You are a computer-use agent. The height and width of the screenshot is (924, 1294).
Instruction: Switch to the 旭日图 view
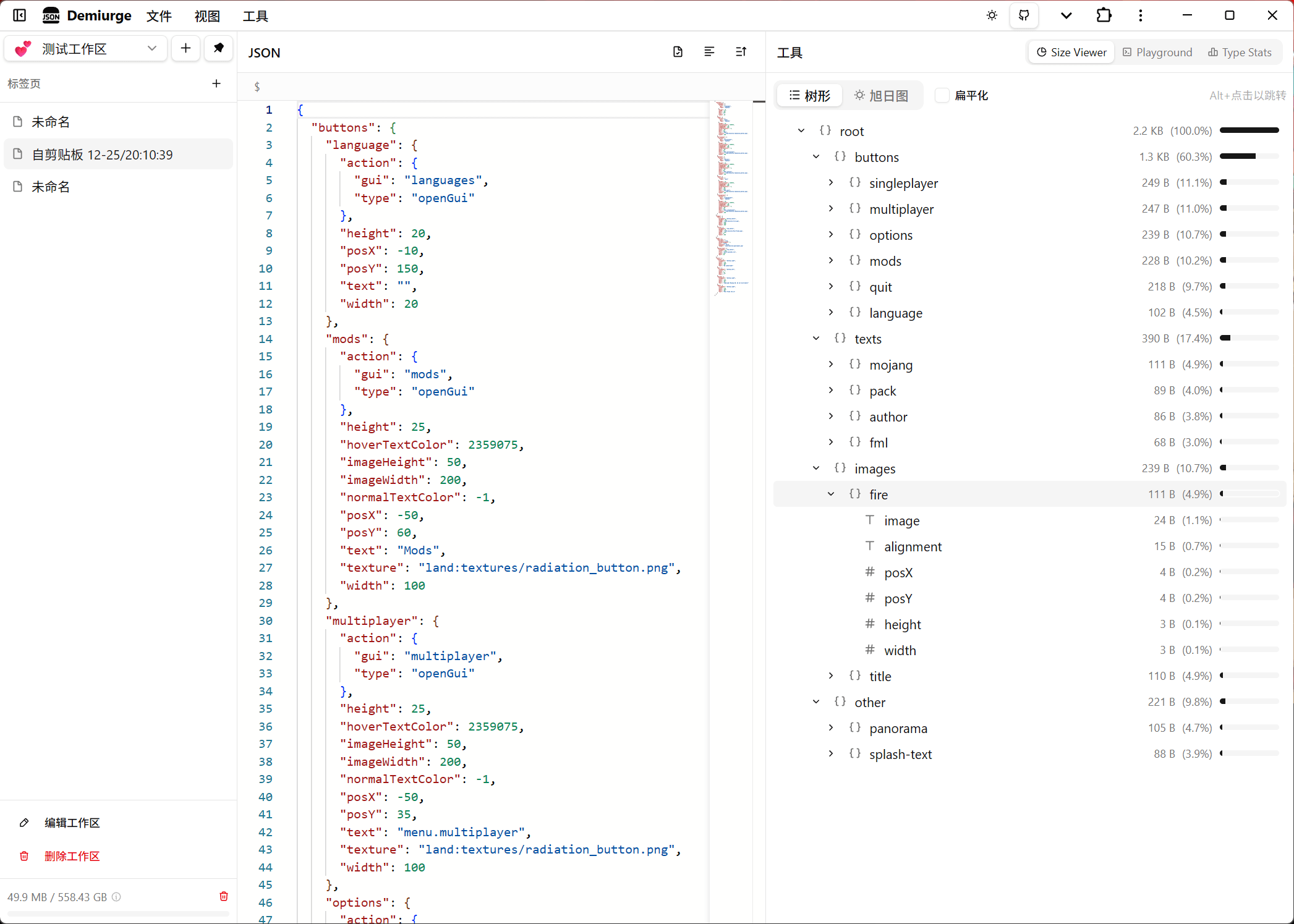(881, 96)
